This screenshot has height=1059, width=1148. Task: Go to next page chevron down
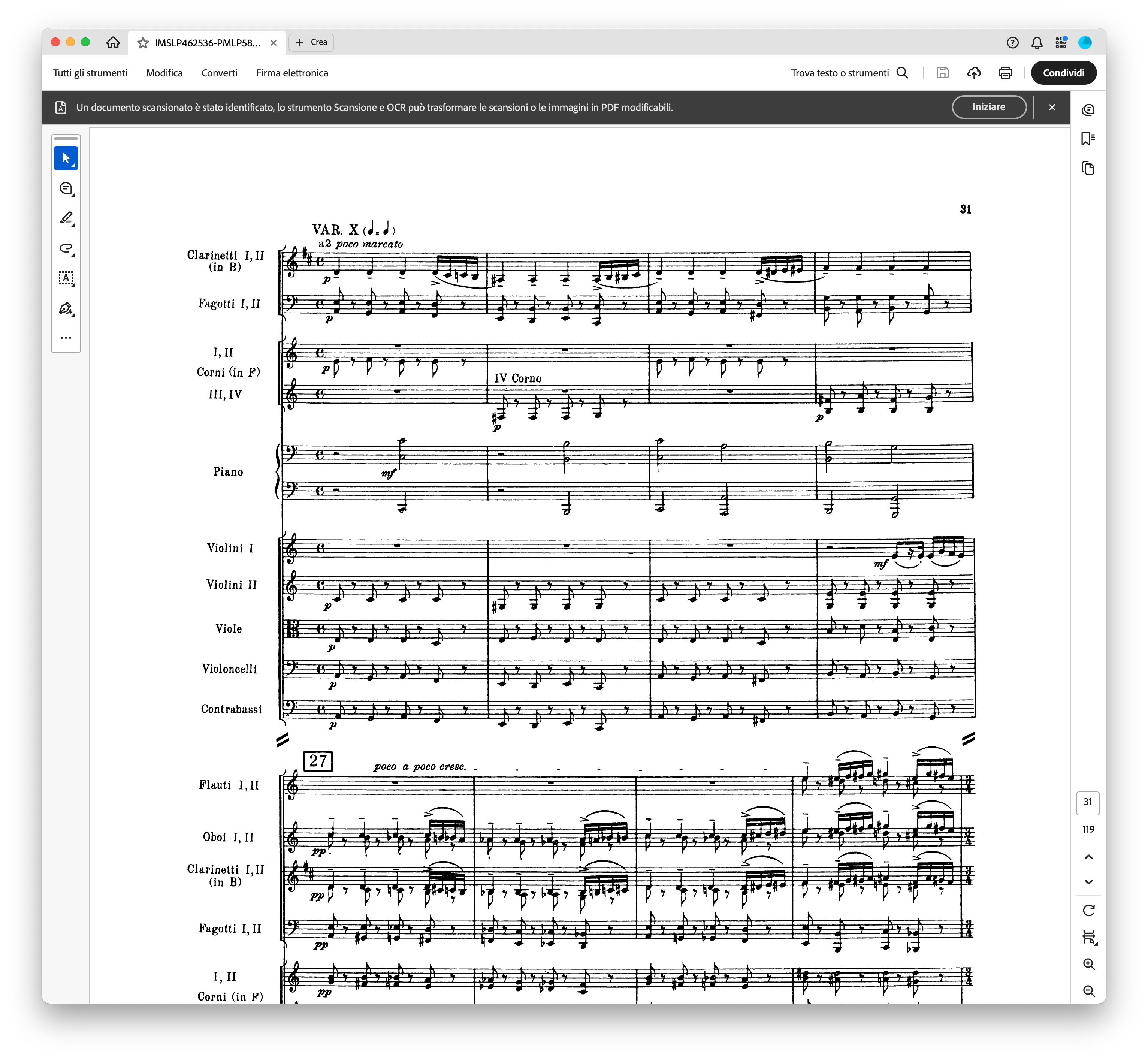coord(1088,882)
